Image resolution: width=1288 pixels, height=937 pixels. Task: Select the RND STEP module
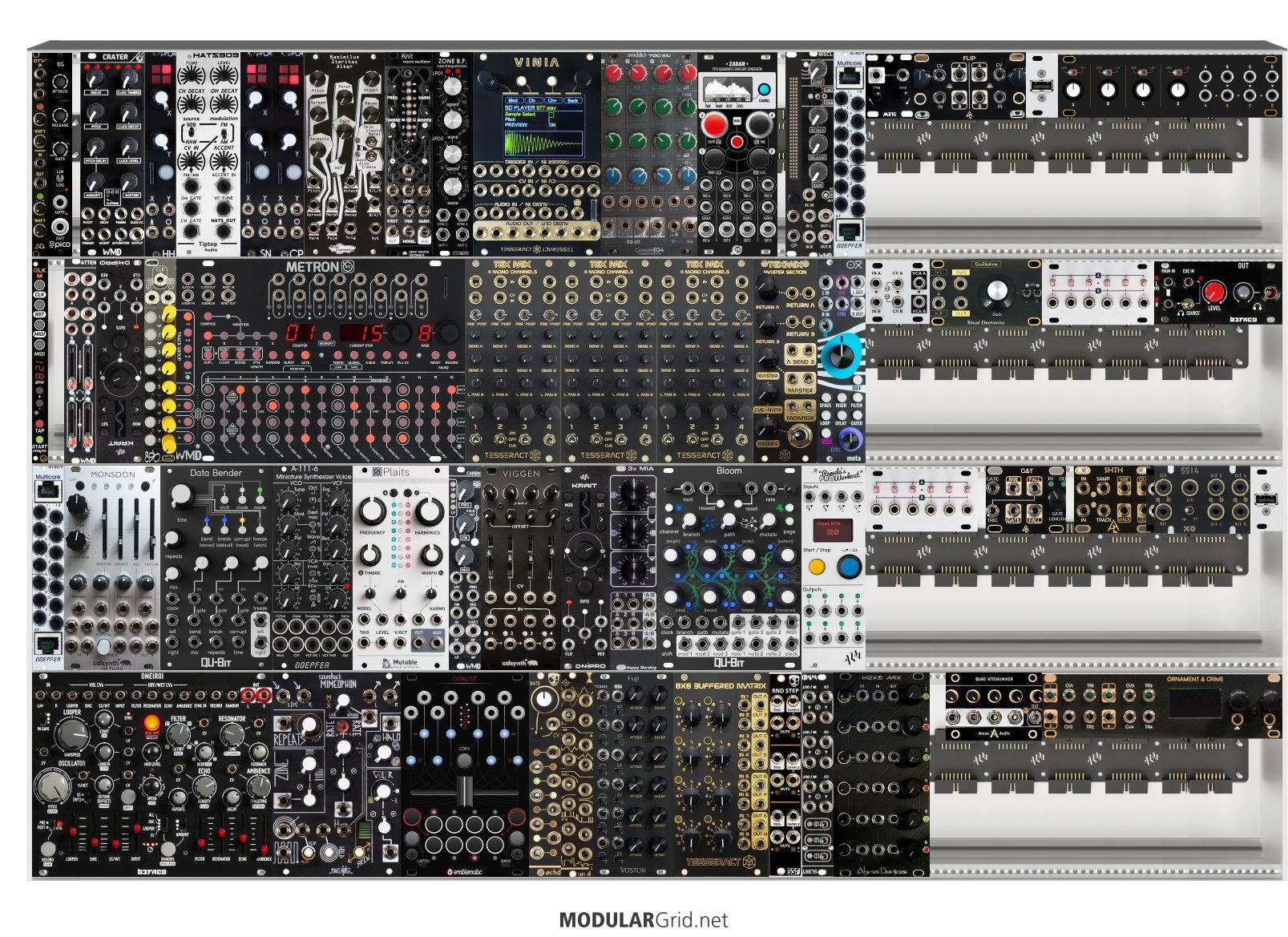(785, 774)
